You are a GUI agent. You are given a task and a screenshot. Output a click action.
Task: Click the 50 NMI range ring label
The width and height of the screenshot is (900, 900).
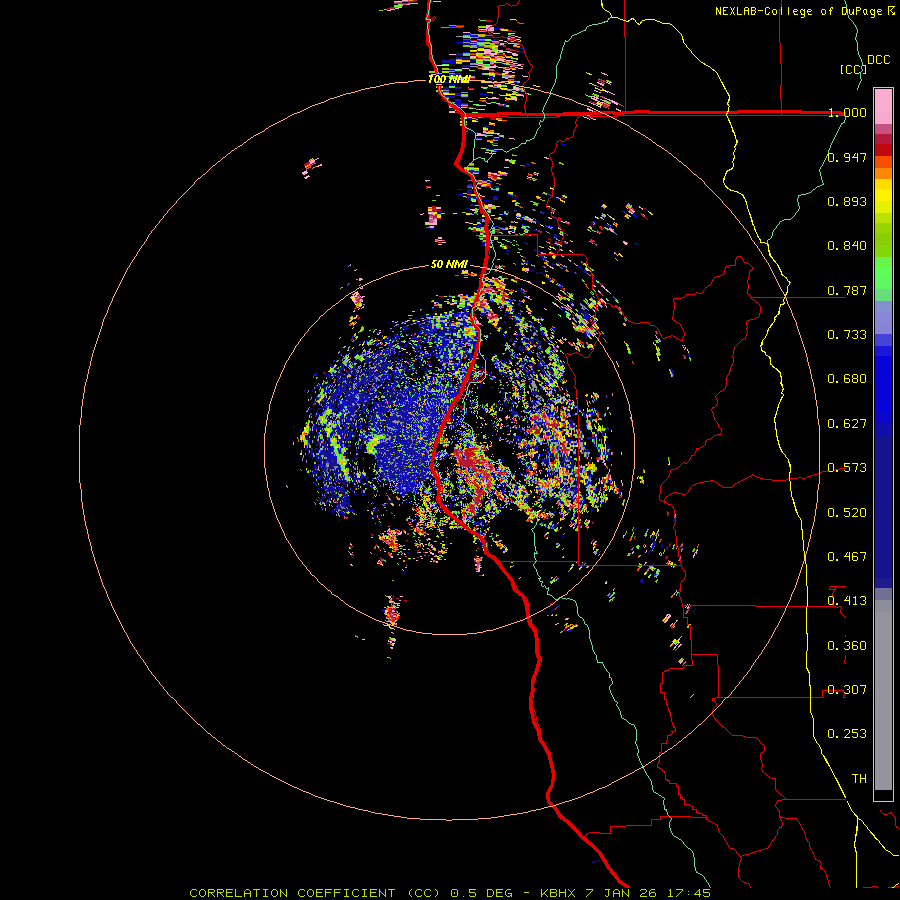coord(449,264)
